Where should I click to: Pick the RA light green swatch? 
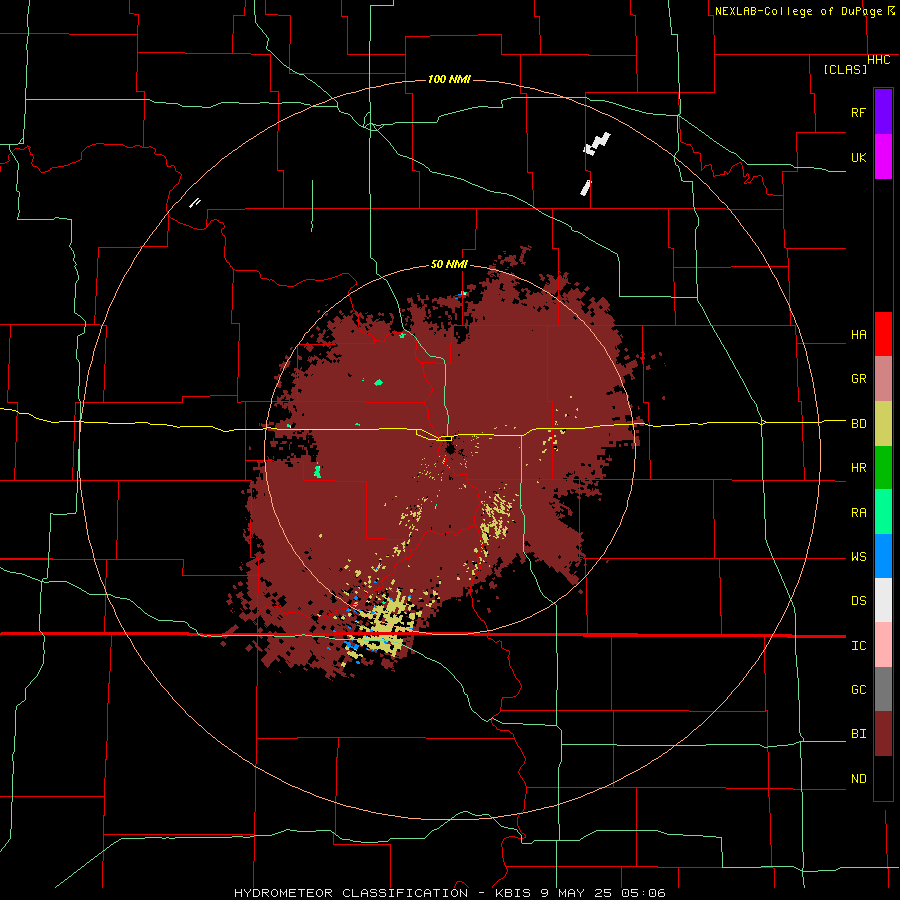[883, 512]
